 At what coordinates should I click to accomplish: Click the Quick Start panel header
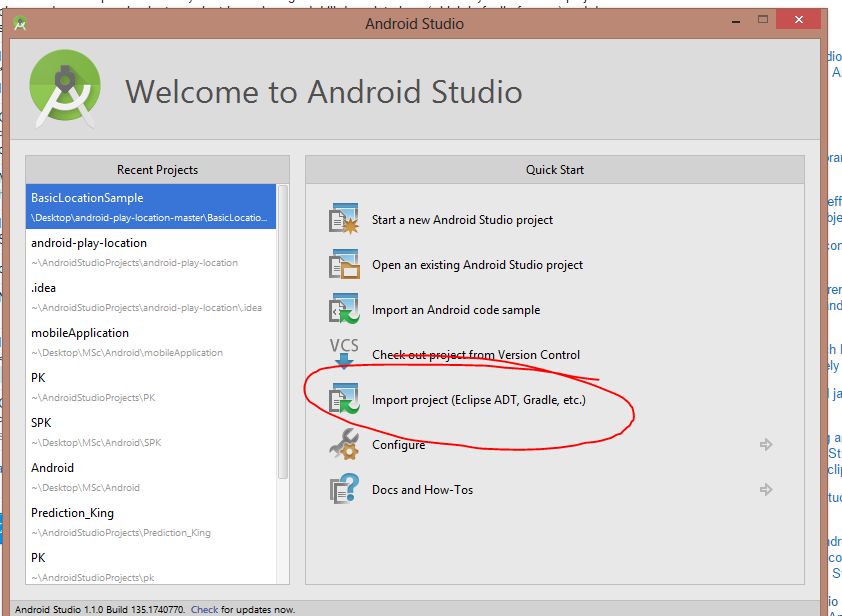pyautogui.click(x=555, y=170)
